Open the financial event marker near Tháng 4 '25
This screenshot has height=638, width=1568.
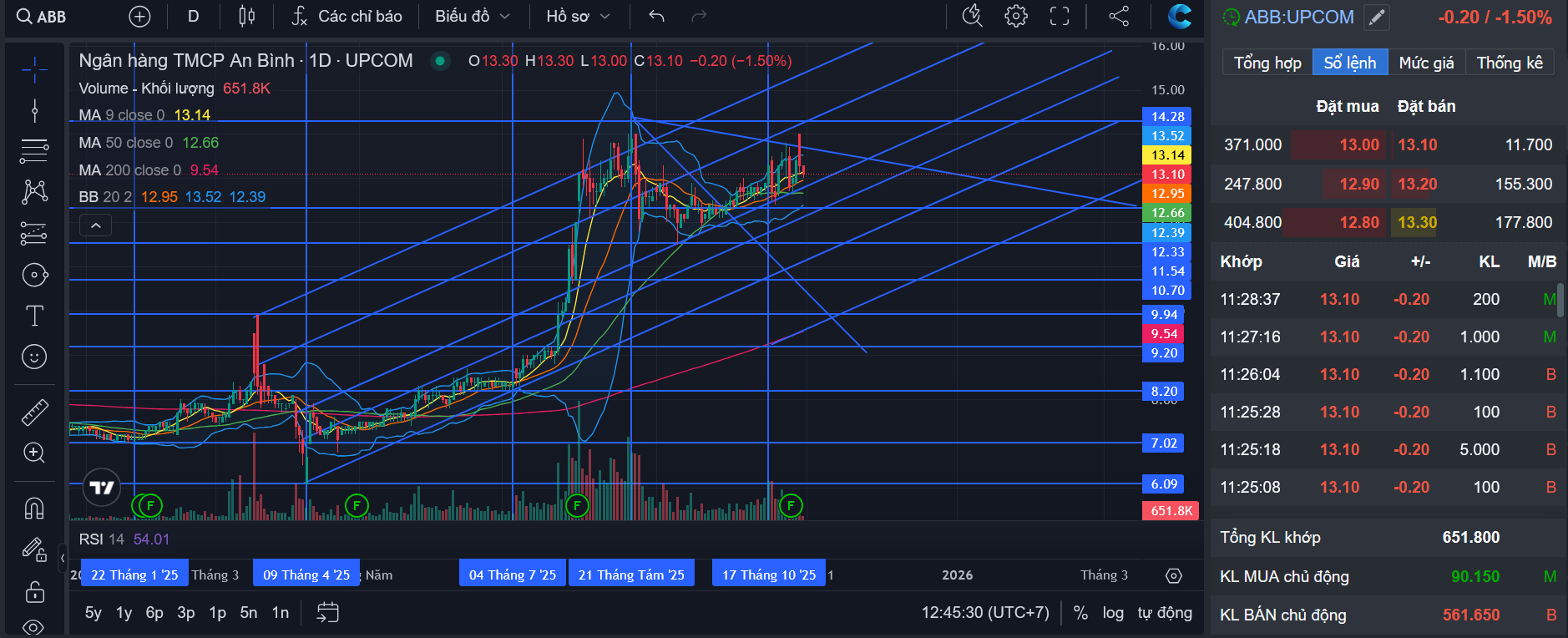tap(357, 505)
